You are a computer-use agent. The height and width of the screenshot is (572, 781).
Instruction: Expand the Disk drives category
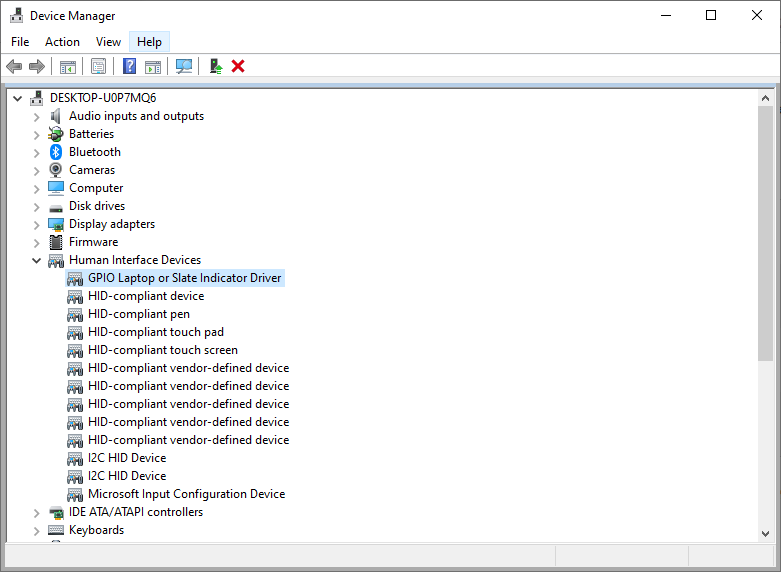pos(36,206)
